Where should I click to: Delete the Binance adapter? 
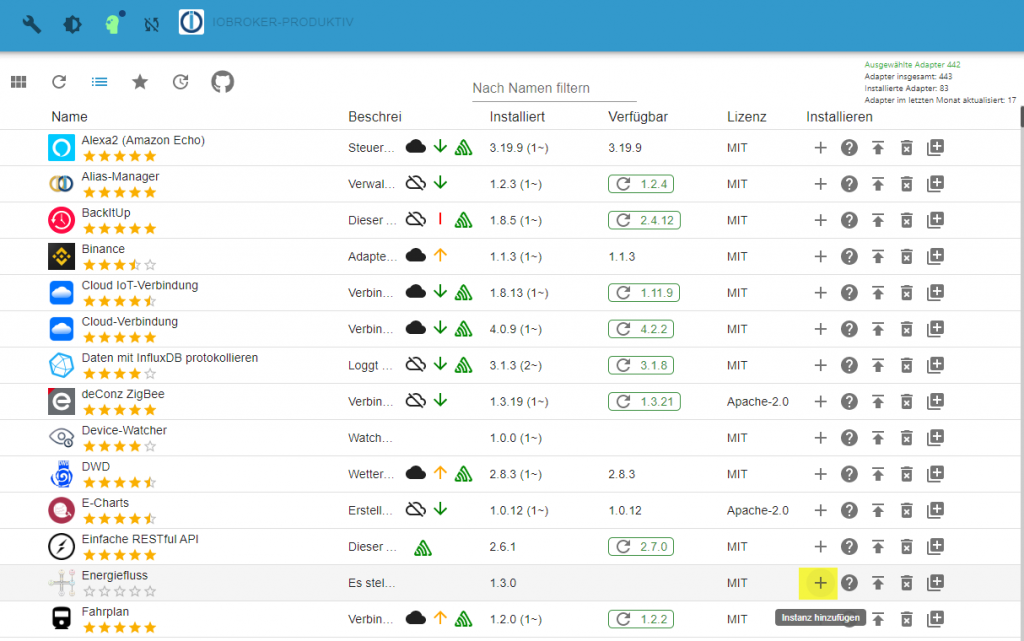tap(907, 256)
